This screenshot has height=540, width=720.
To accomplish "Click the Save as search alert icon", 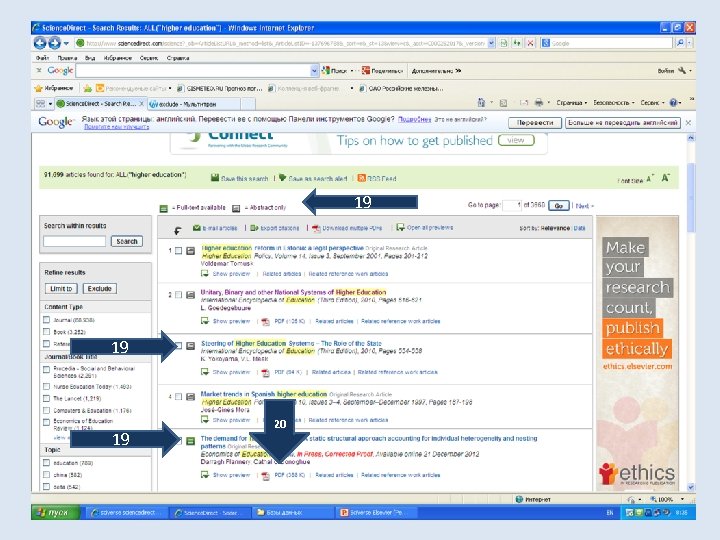I will click(x=282, y=178).
